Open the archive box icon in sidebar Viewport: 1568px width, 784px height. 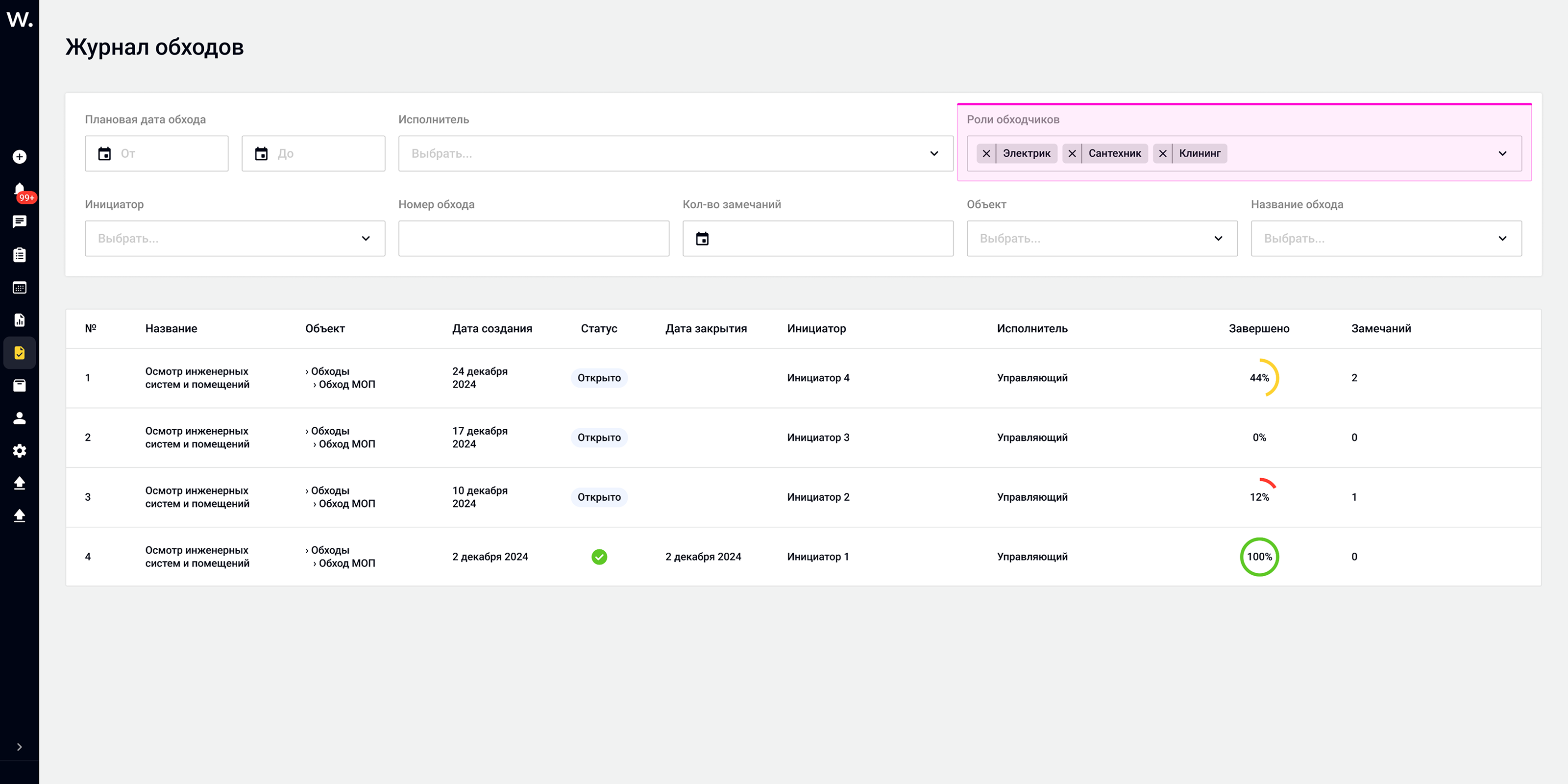click(20, 385)
